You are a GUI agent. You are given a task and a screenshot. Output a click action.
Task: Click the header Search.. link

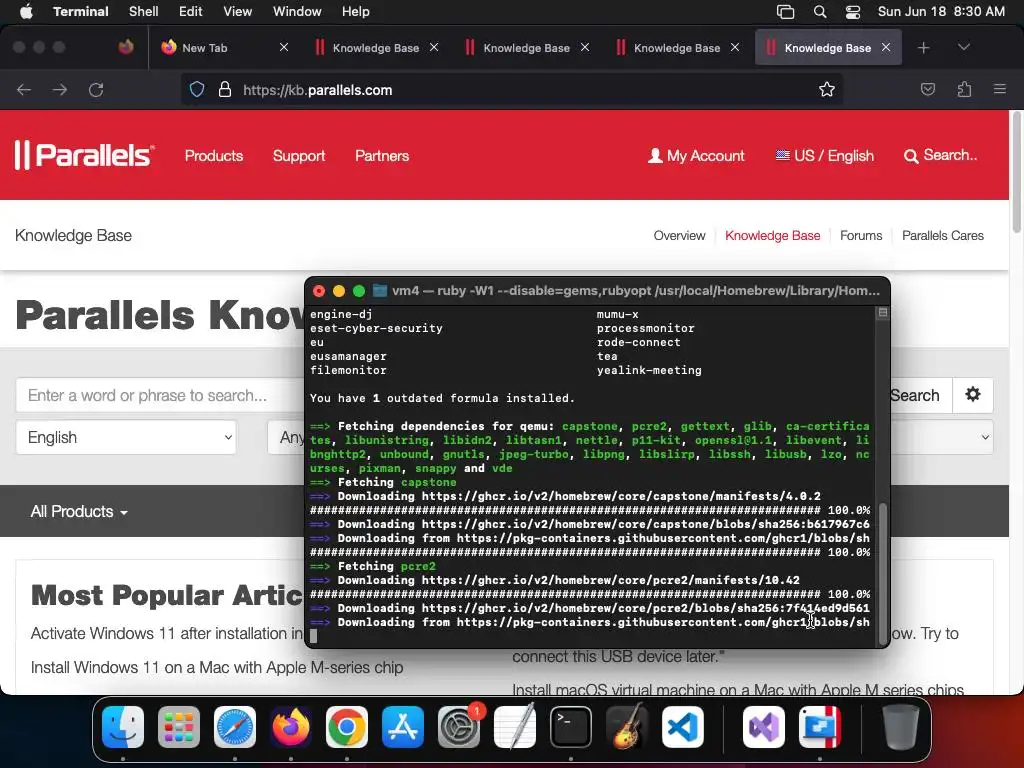coord(940,155)
